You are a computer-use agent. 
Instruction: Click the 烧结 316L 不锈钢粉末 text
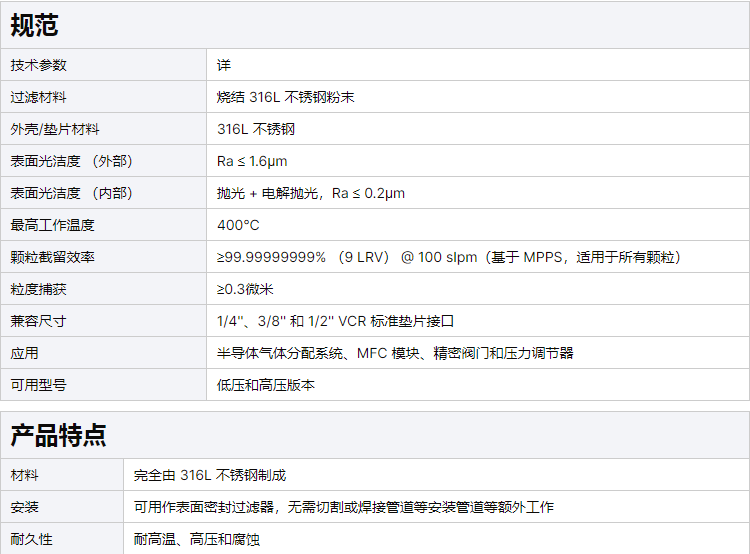tap(286, 97)
